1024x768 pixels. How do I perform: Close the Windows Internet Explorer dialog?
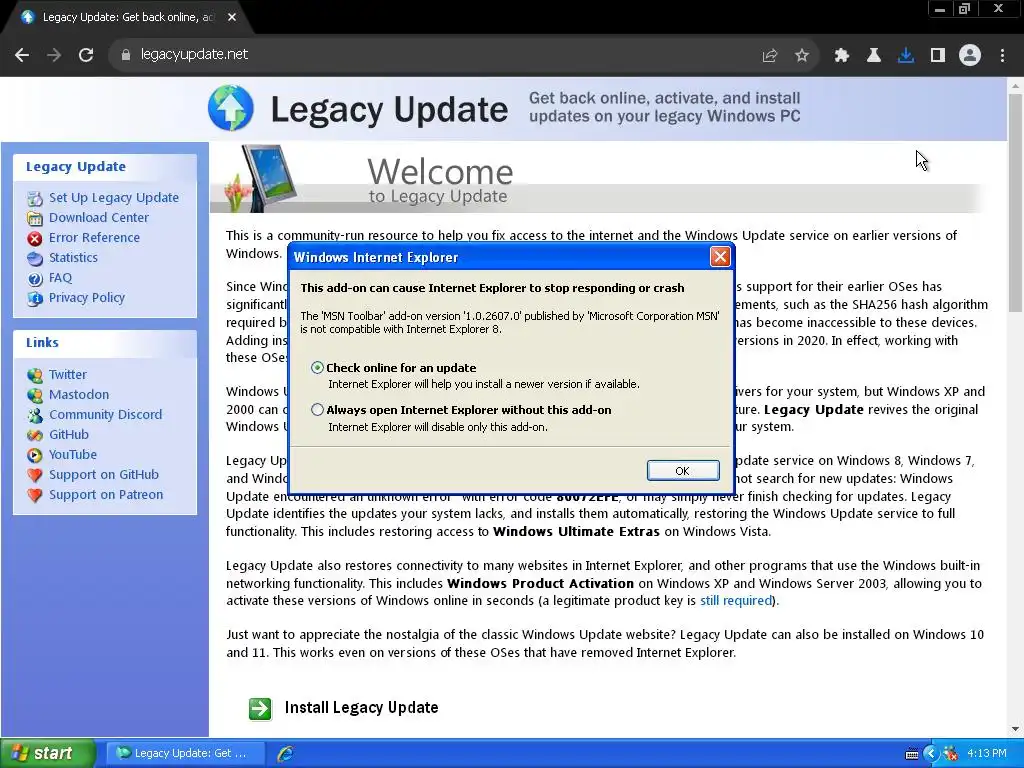point(720,257)
